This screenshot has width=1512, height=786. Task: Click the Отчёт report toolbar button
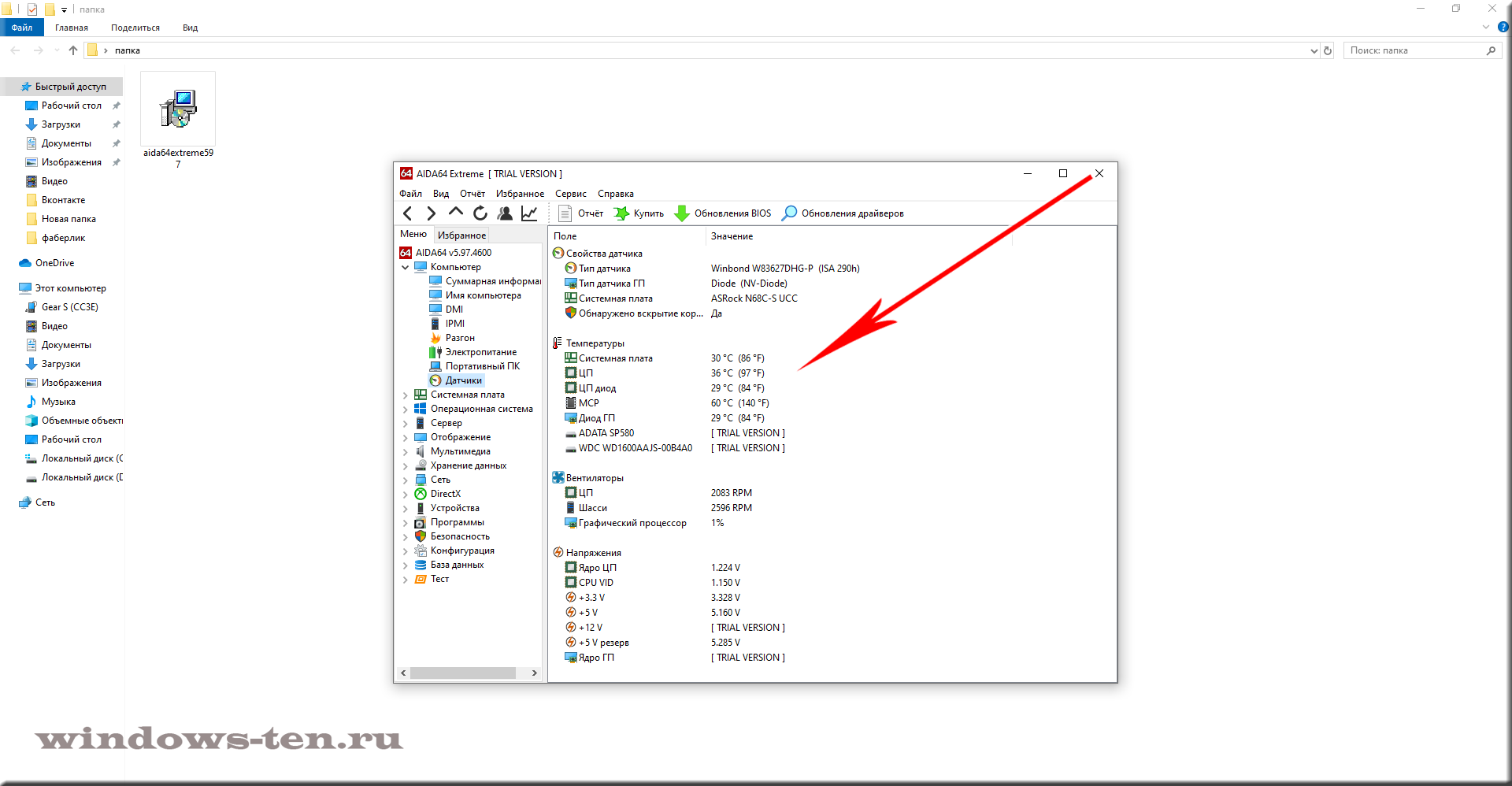pos(580,213)
